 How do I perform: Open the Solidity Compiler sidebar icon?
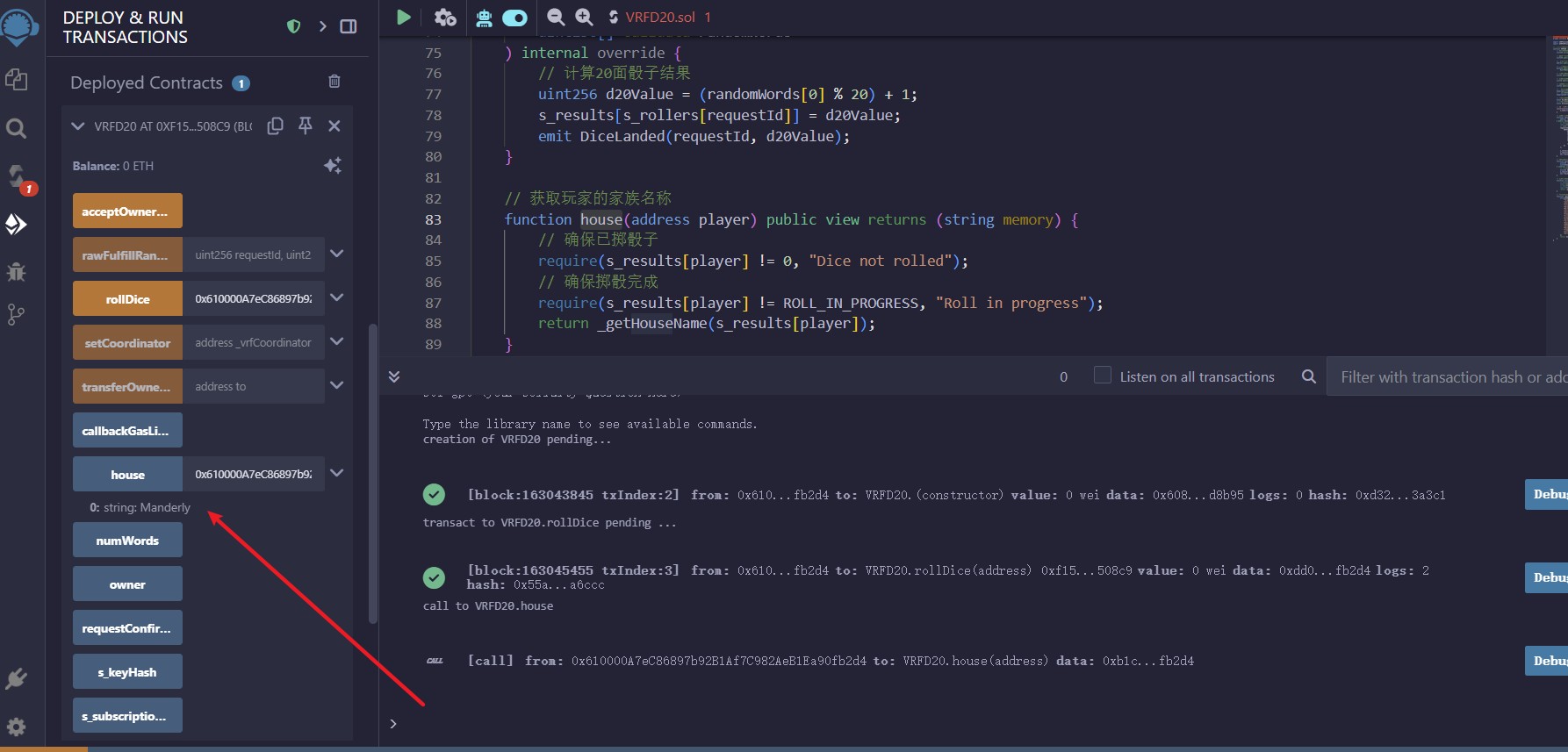pyautogui.click(x=18, y=177)
